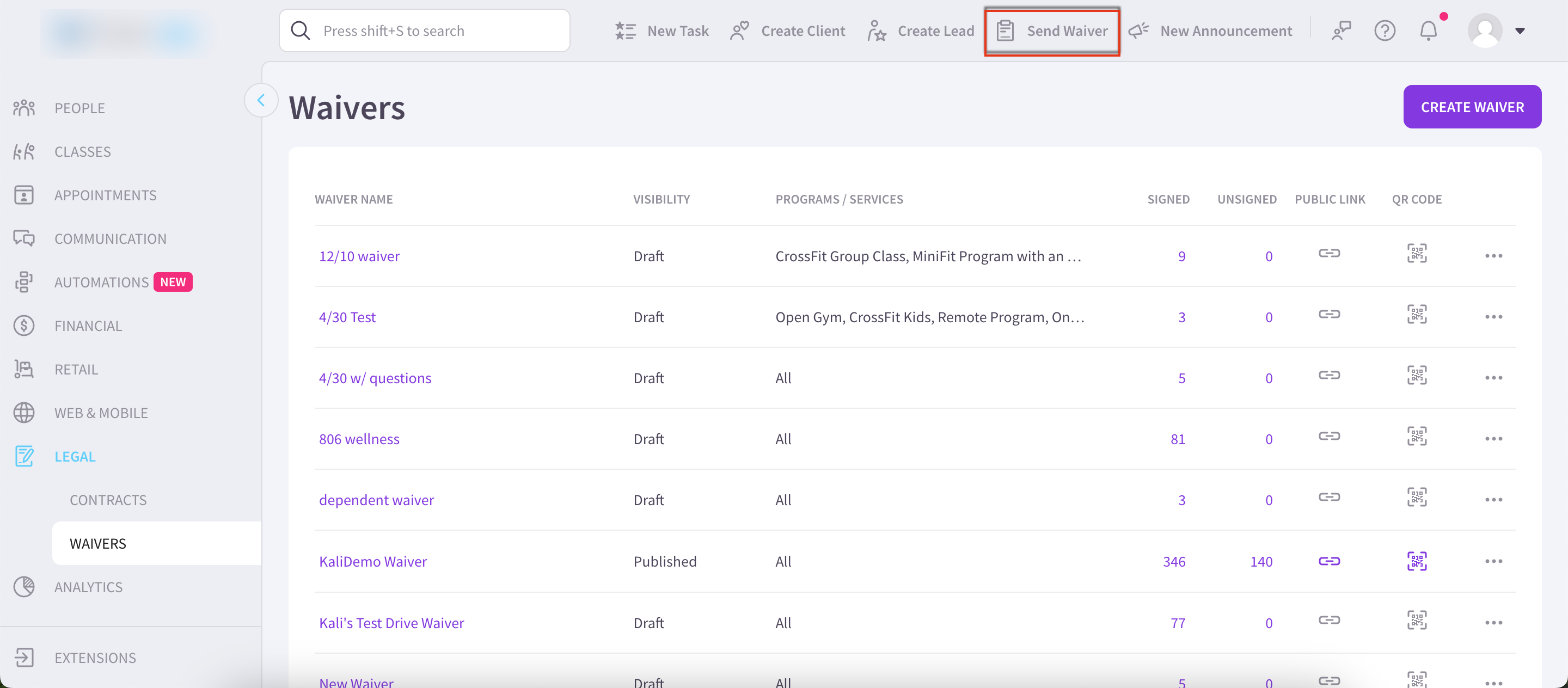Open the Communication chat icon
This screenshot has height=688, width=1568.
(24, 238)
